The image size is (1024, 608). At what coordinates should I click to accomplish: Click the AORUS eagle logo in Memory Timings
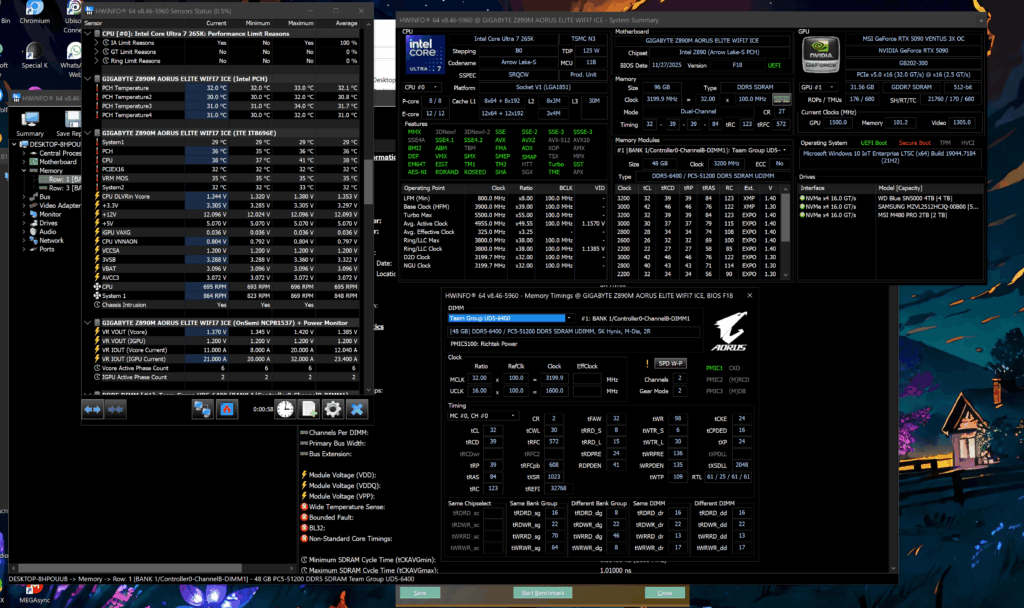click(x=729, y=331)
